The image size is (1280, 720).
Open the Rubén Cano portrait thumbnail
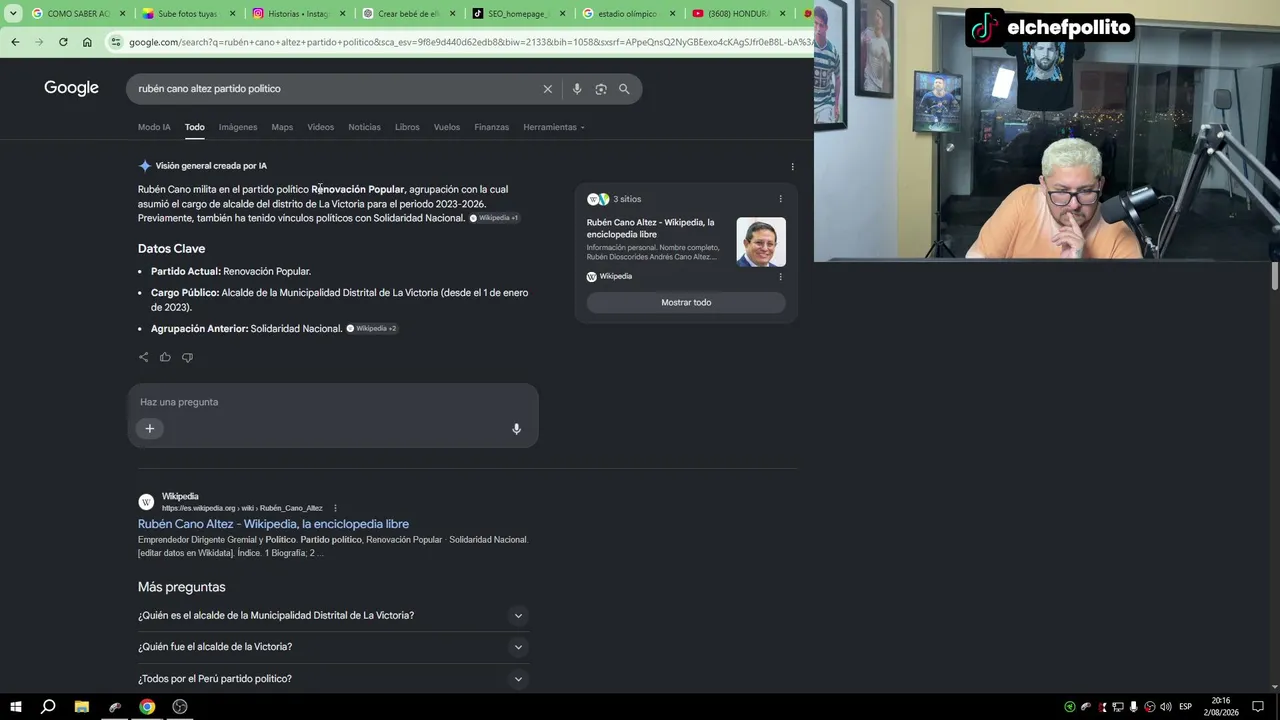coord(761,242)
